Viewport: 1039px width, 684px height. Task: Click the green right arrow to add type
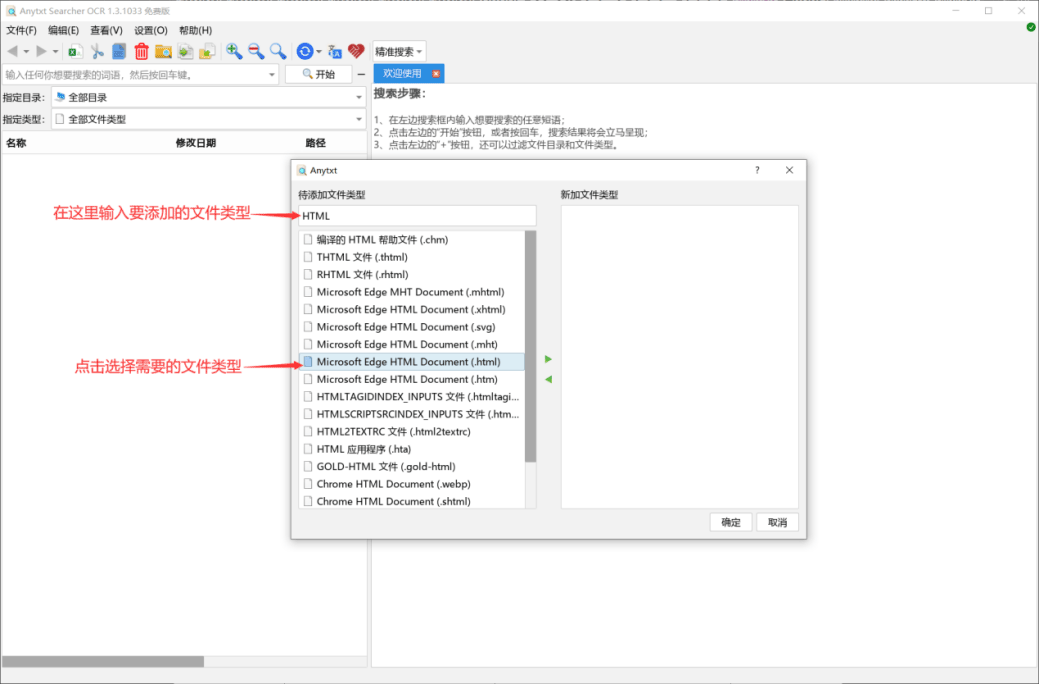[548, 359]
